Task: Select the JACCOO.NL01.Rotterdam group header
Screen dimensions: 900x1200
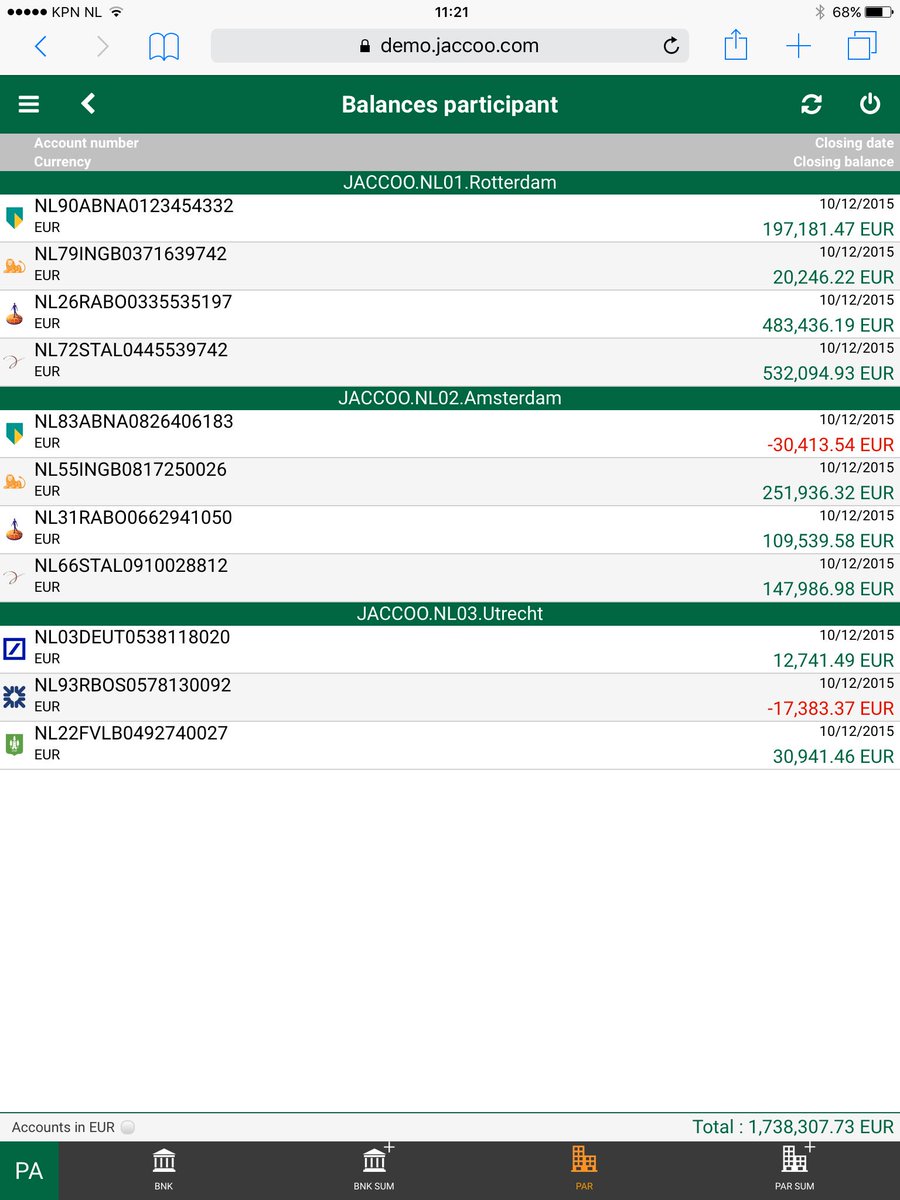Action: tap(450, 183)
